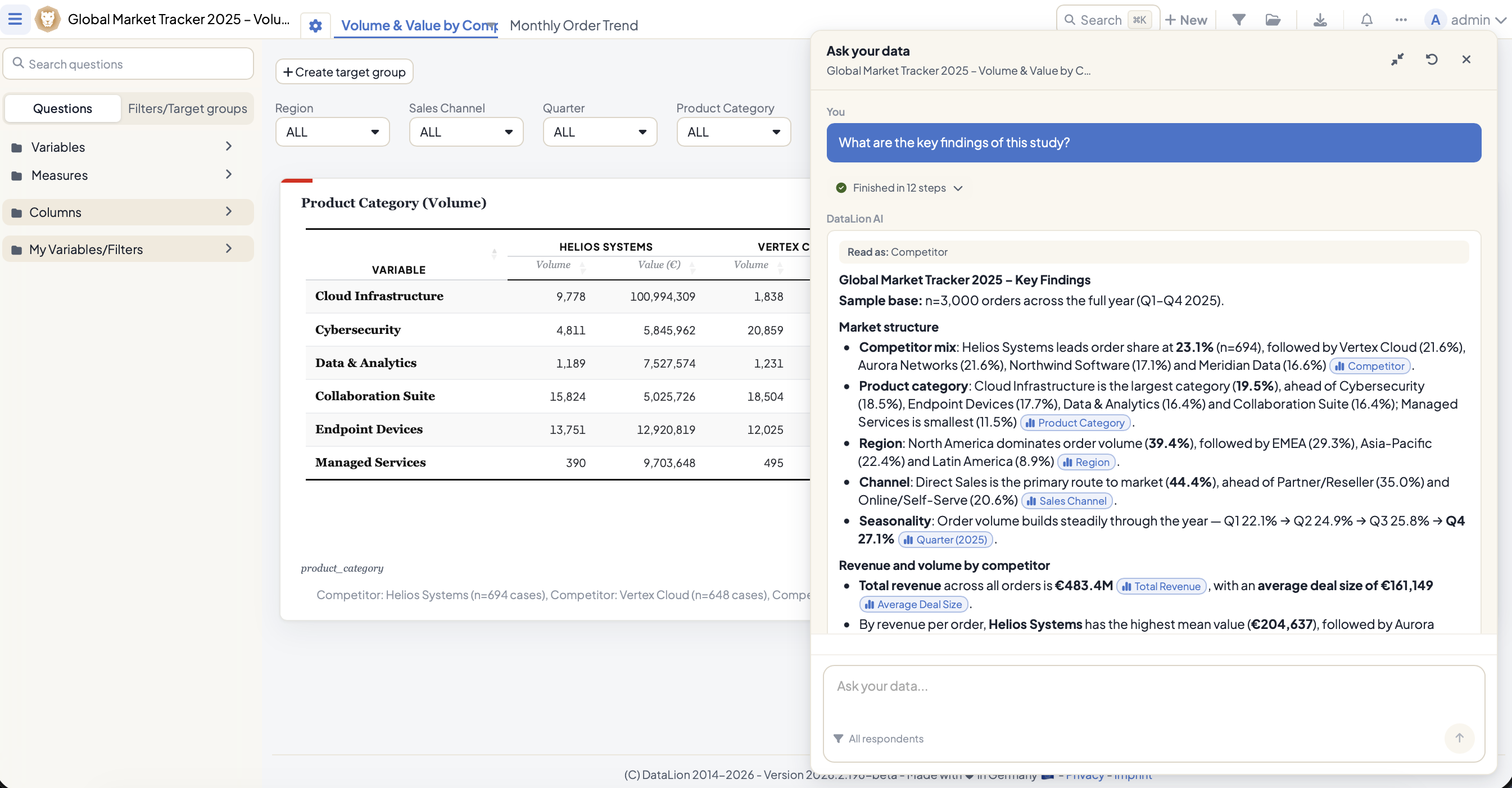Send the message with arrow-up button
Screen dimensions: 1512x788
(x=1459, y=737)
